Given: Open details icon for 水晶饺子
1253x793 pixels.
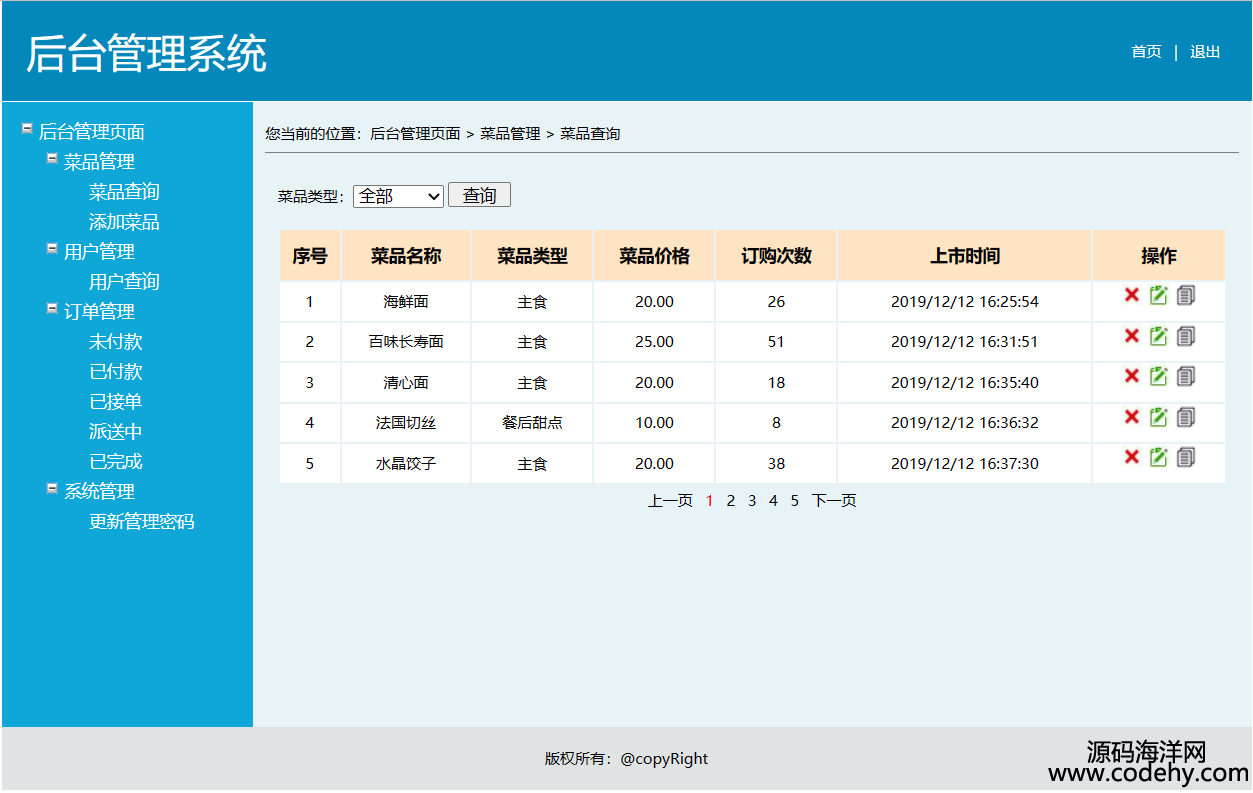Looking at the screenshot, I should 1186,457.
